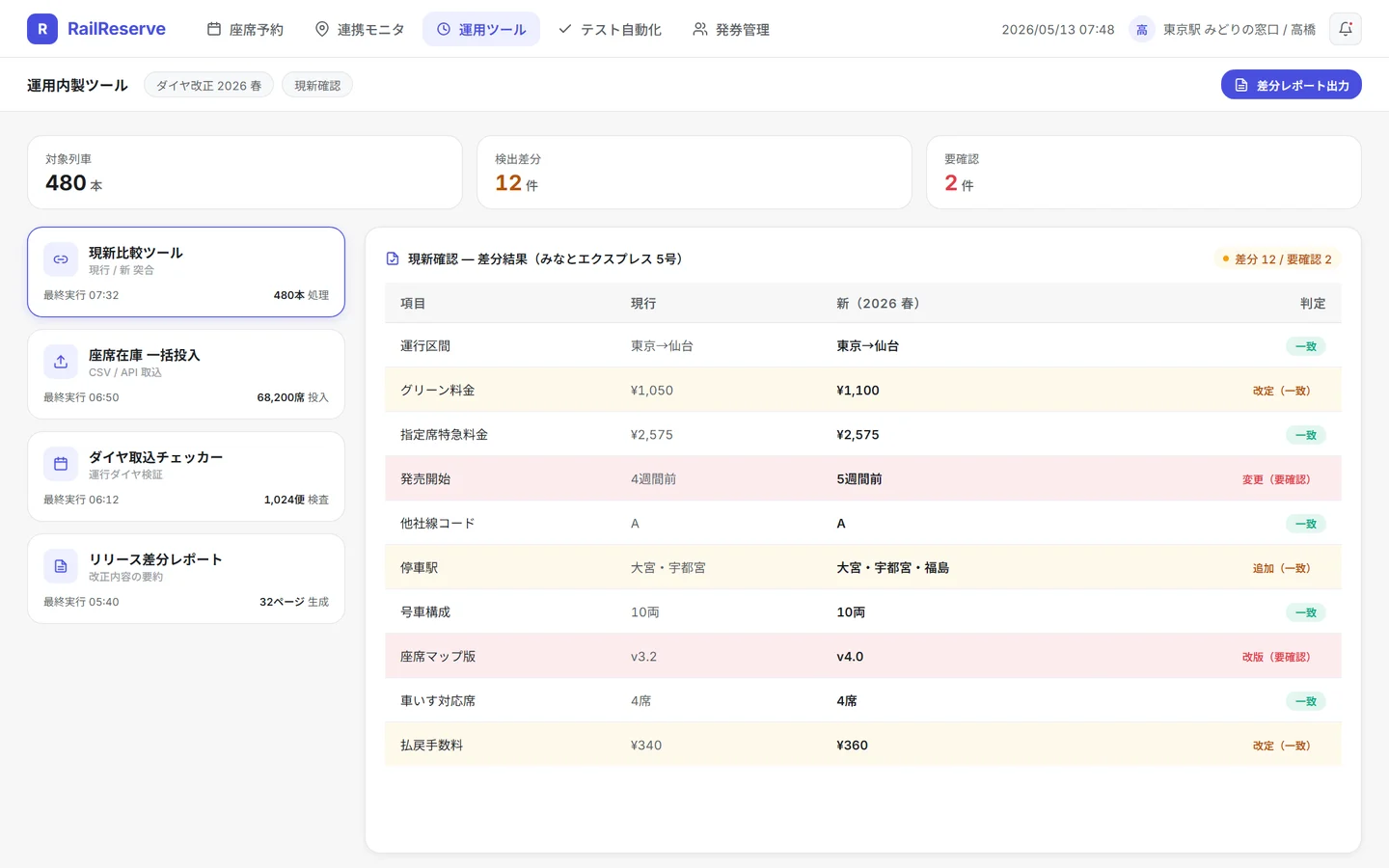1389x868 pixels.
Task: Open the ダイヤ取込チェッカー tool
Action: [x=186, y=476]
